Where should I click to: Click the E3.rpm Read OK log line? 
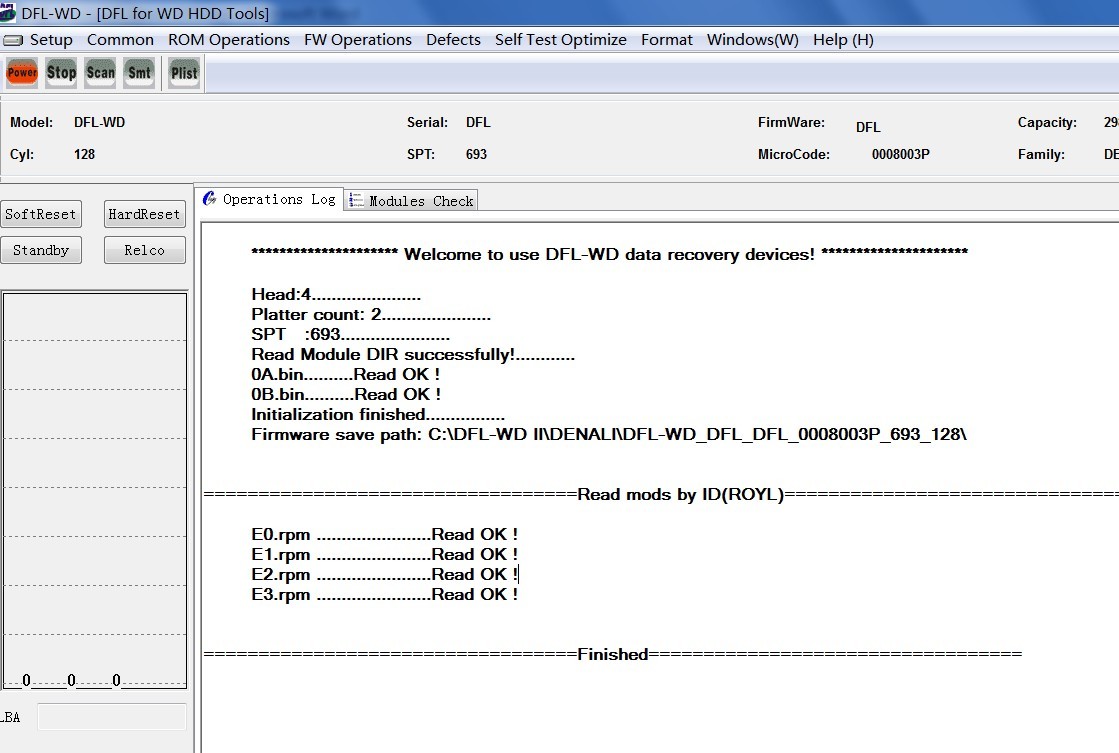[x=385, y=595]
